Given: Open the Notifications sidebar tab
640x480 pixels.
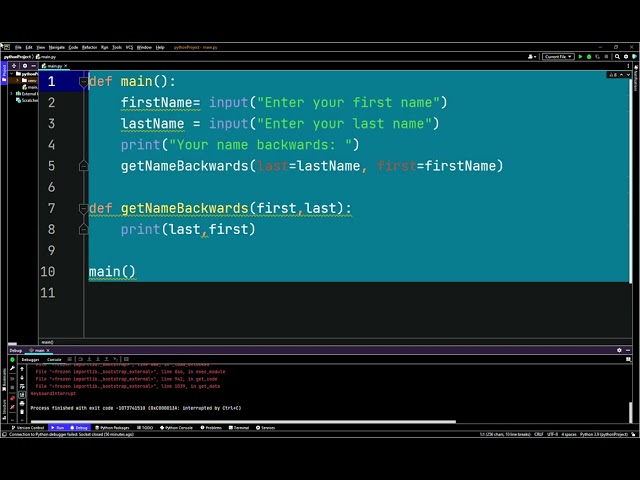Looking at the screenshot, I should coord(636,78).
